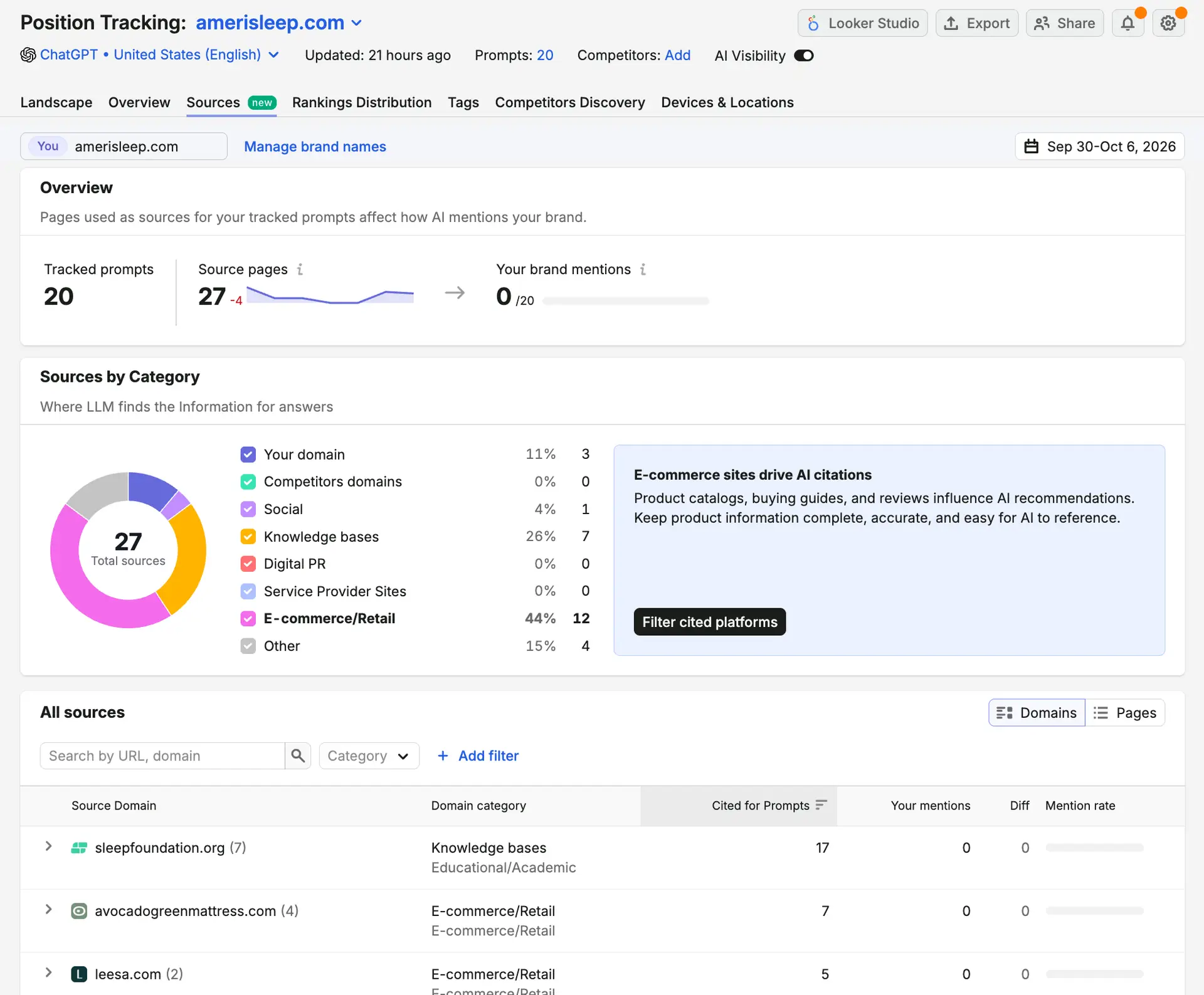The height and width of the screenshot is (995, 1204).
Task: Click the avocadogreenmattress.com favicon
Action: pos(79,911)
